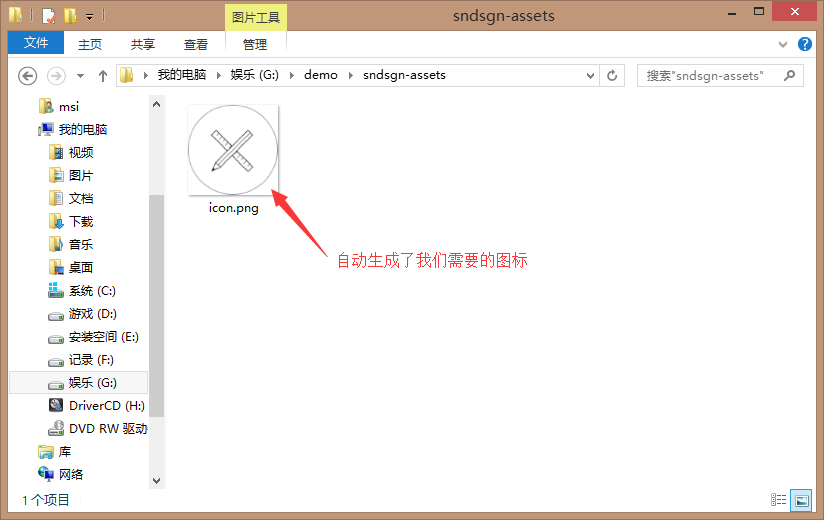
Task: Click the search magnifier icon
Action: [789, 76]
